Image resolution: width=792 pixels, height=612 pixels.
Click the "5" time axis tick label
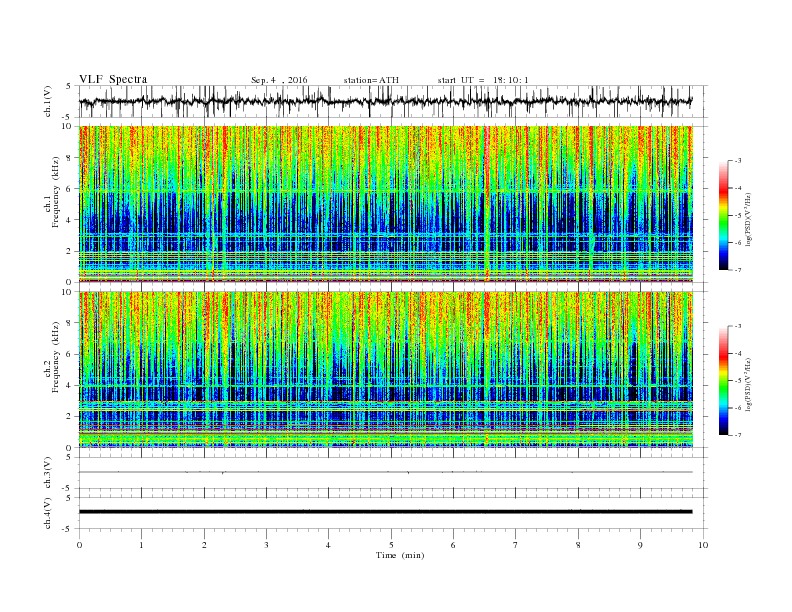pyautogui.click(x=391, y=545)
